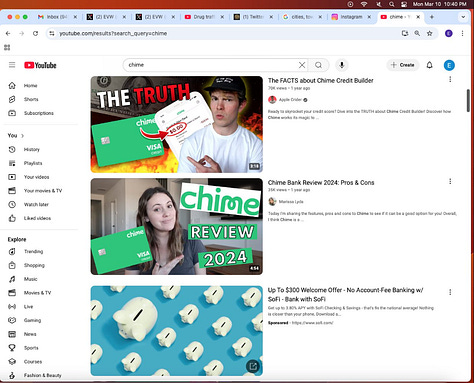Open options menu for Chime Credit Builder video
Screen dimensions: 474x383
point(450,79)
